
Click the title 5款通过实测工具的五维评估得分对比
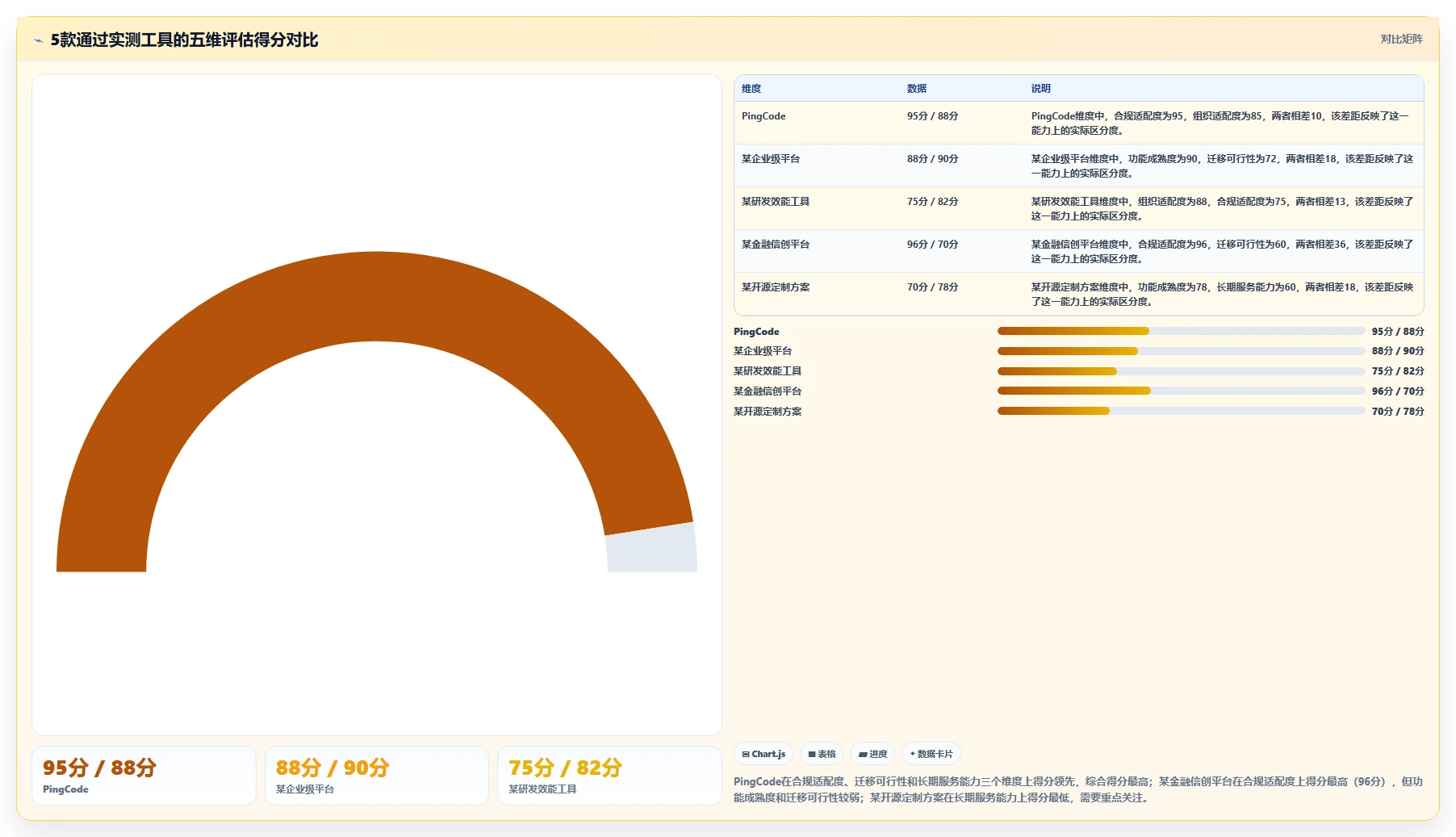(184, 40)
